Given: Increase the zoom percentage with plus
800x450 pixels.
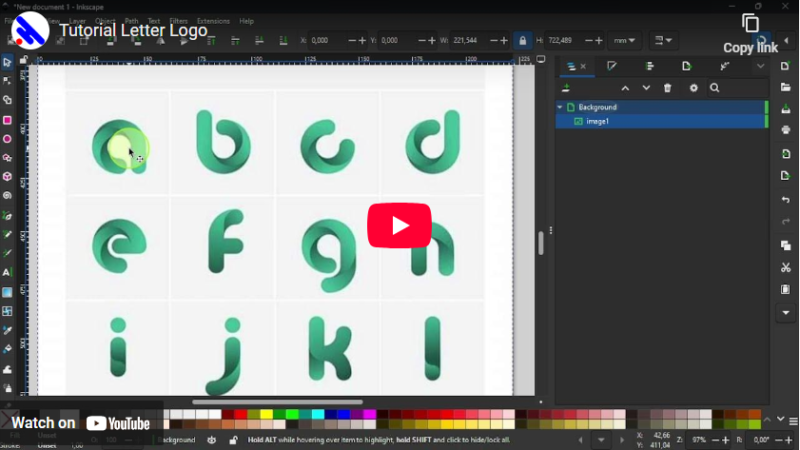Looking at the screenshot, I should tap(726, 440).
